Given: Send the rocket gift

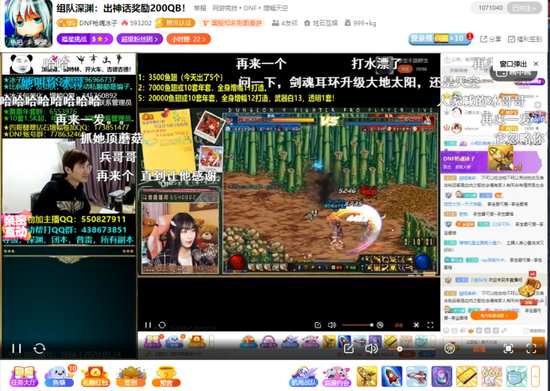Looking at the screenshot, I should pyautogui.click(x=392, y=376).
